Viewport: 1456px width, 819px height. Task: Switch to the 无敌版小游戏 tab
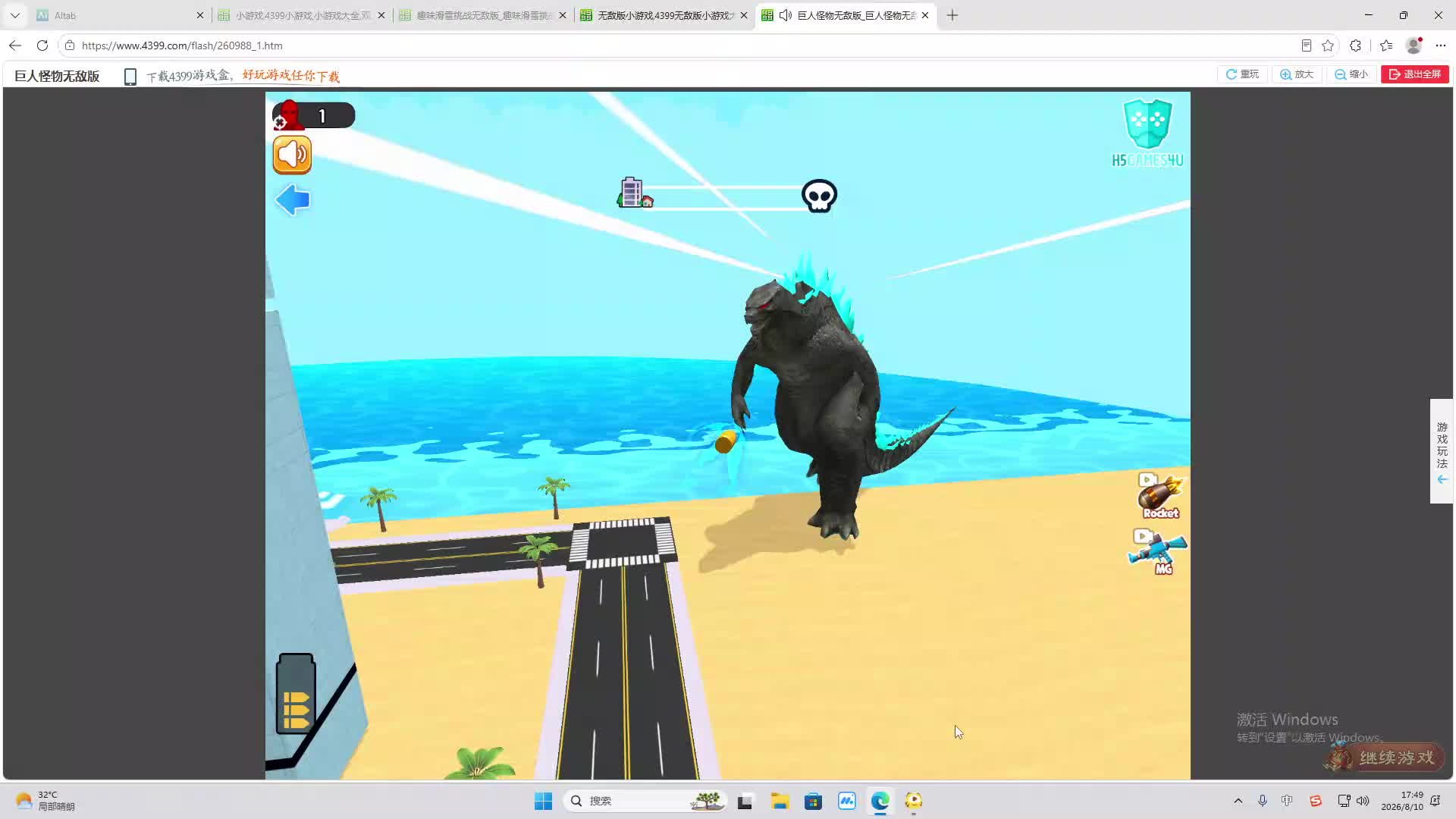tap(664, 15)
